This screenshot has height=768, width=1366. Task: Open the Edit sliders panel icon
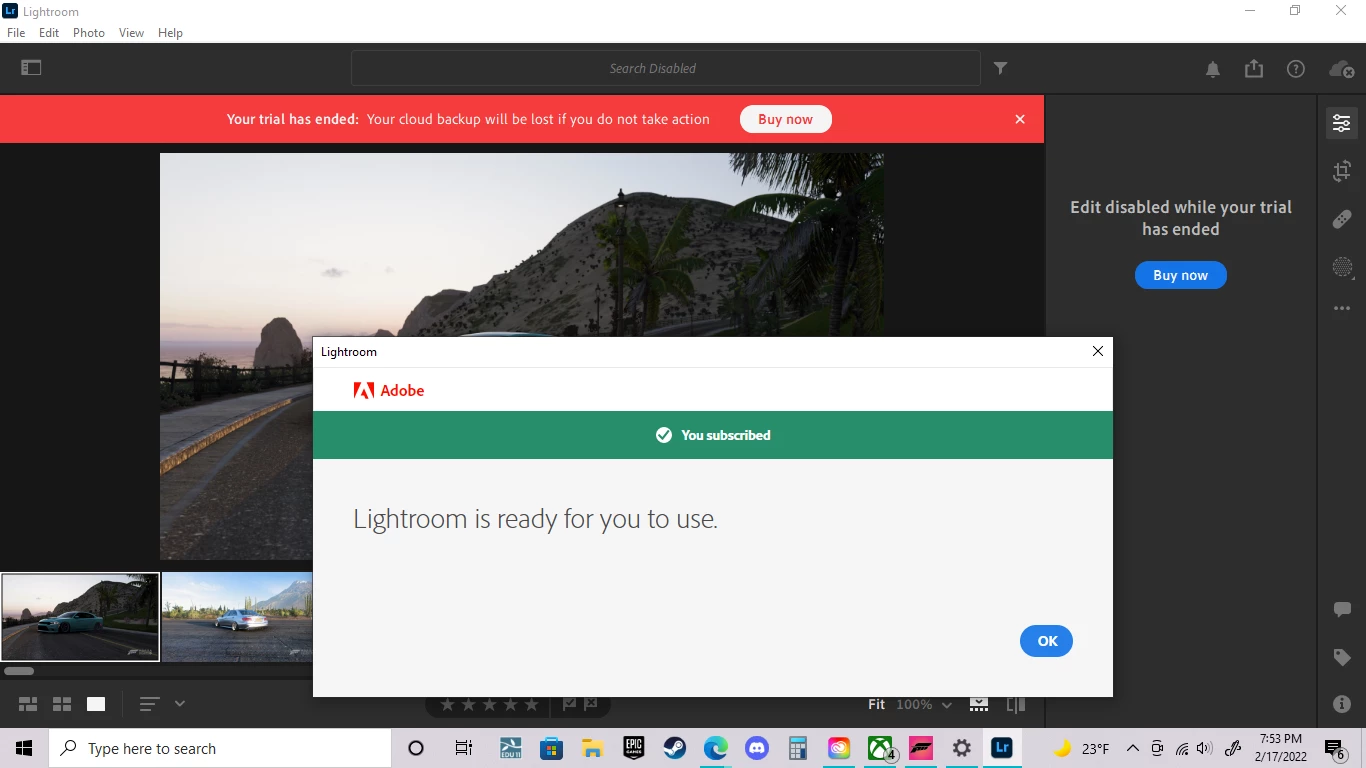1341,123
